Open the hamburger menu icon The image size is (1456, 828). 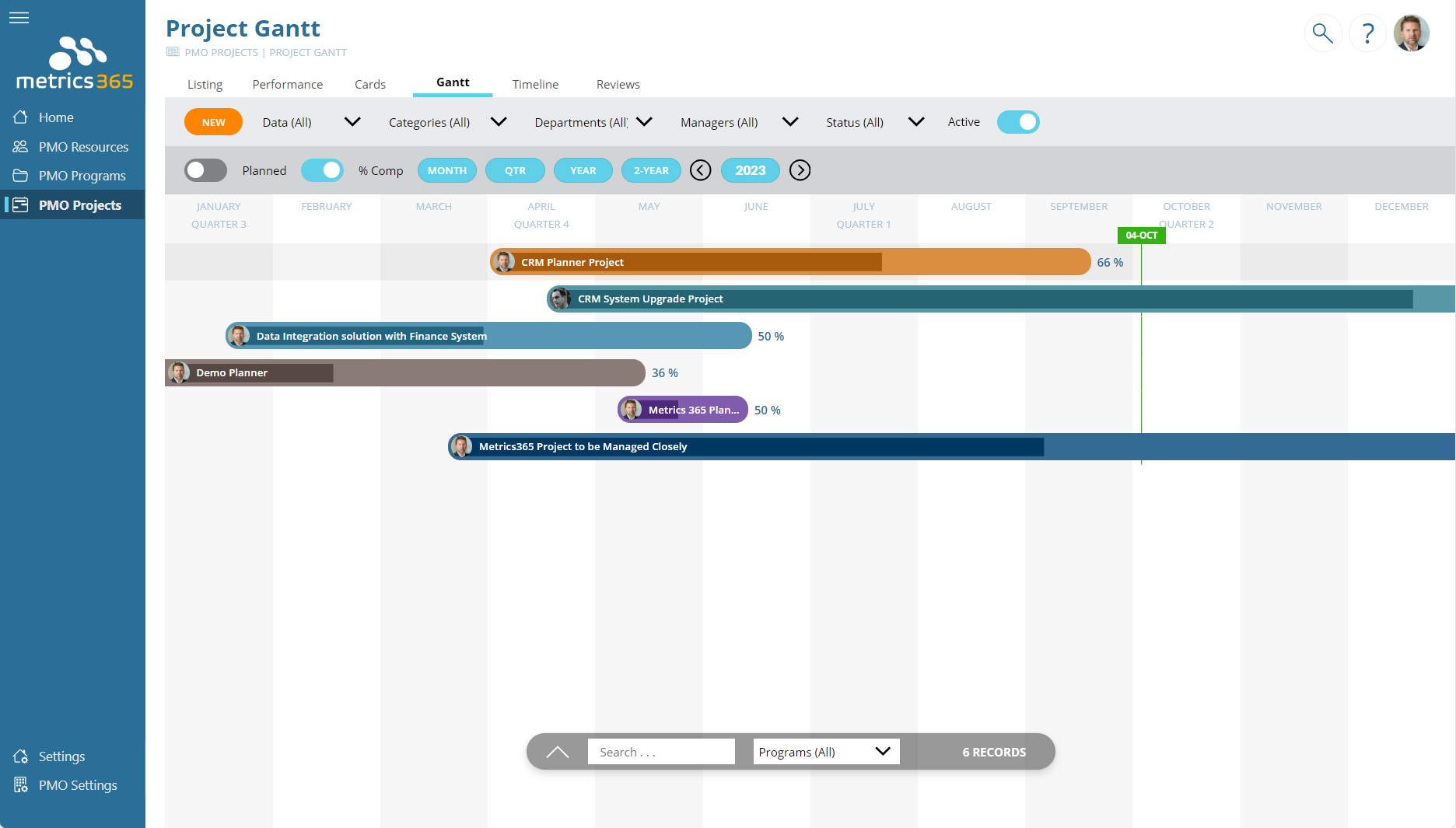point(19,17)
